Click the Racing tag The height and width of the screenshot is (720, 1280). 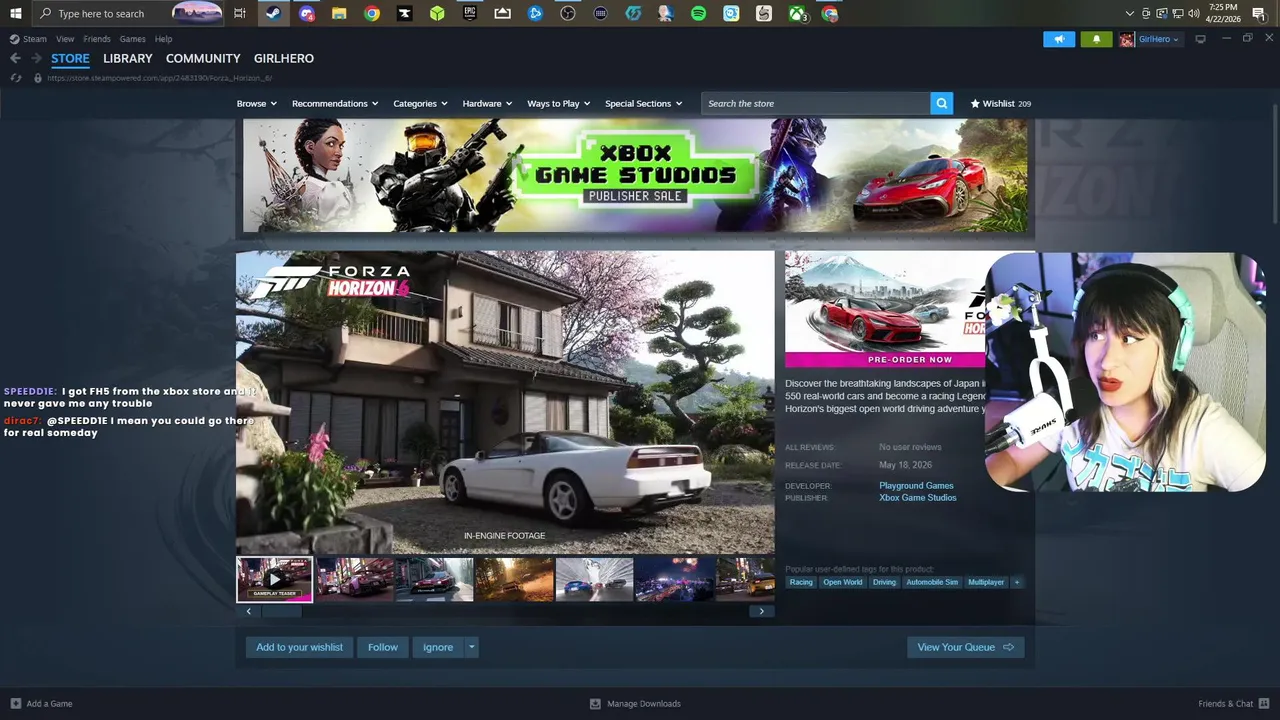click(801, 582)
